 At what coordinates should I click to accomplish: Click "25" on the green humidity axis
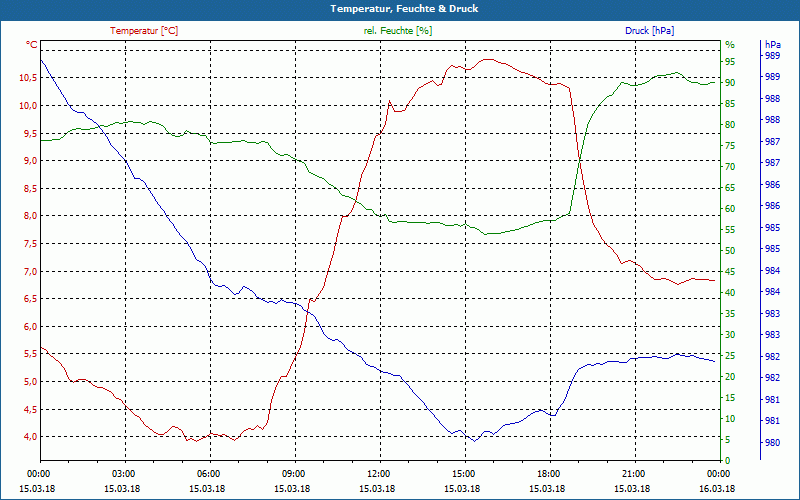pos(730,356)
